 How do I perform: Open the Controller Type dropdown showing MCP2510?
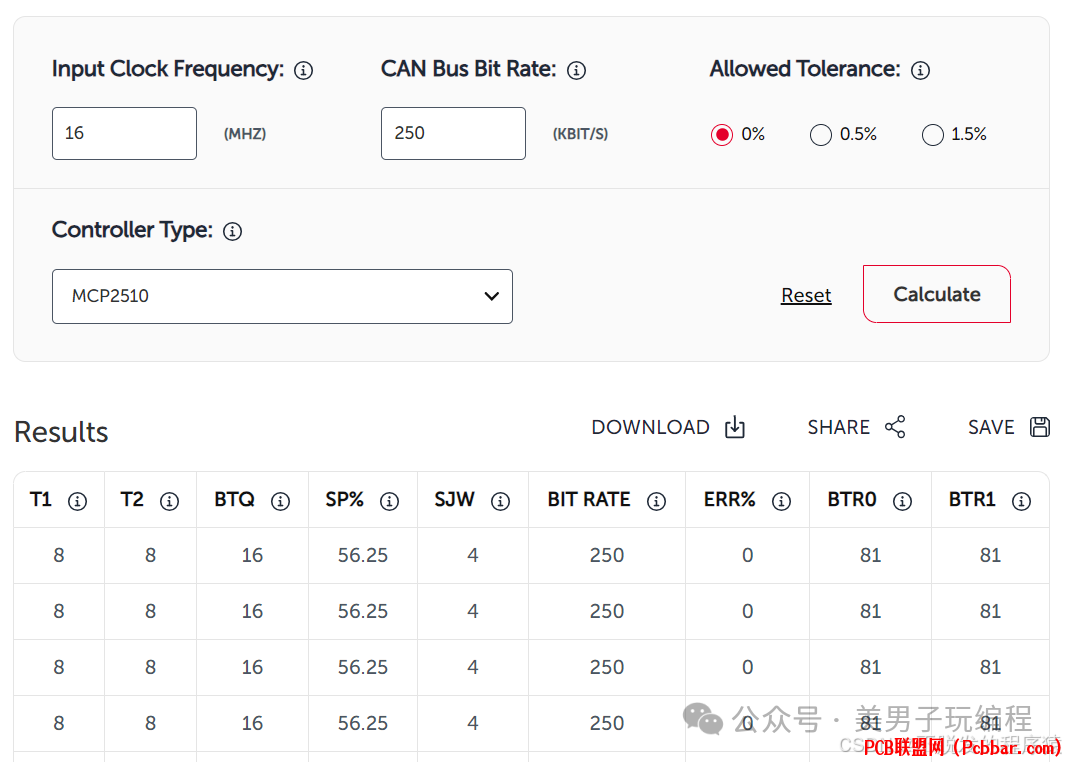pyautogui.click(x=282, y=296)
